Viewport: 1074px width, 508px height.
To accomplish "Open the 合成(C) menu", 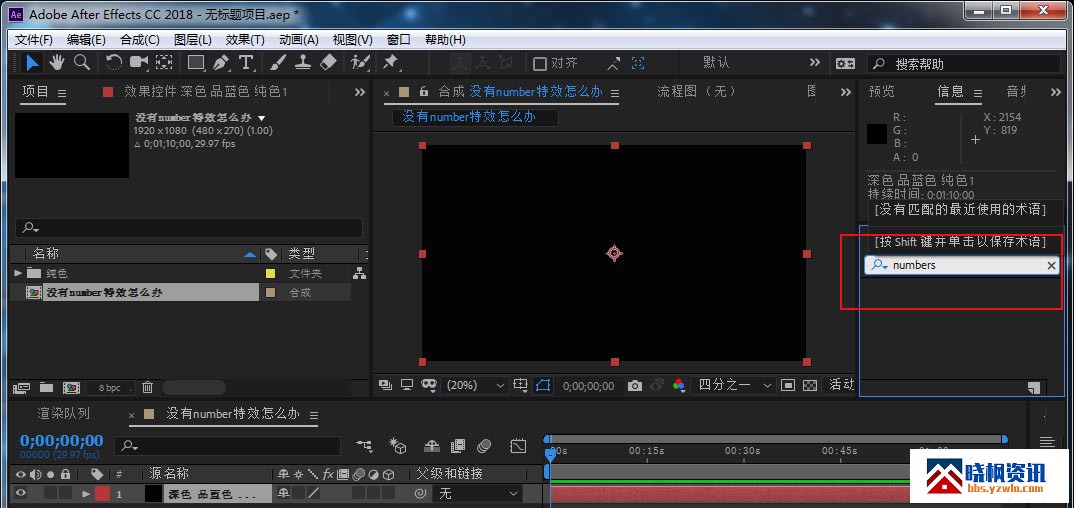I will [x=140, y=40].
